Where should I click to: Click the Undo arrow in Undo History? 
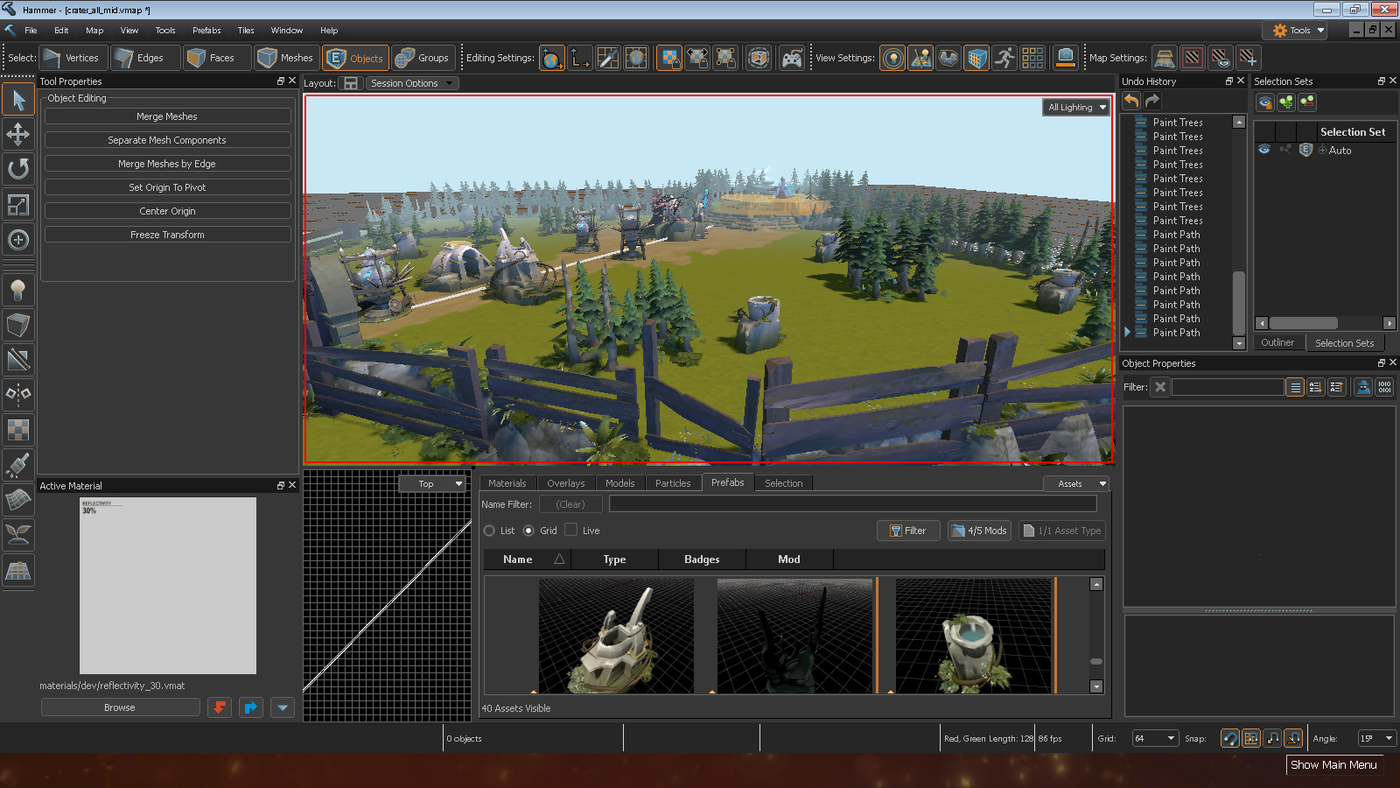click(x=1131, y=100)
